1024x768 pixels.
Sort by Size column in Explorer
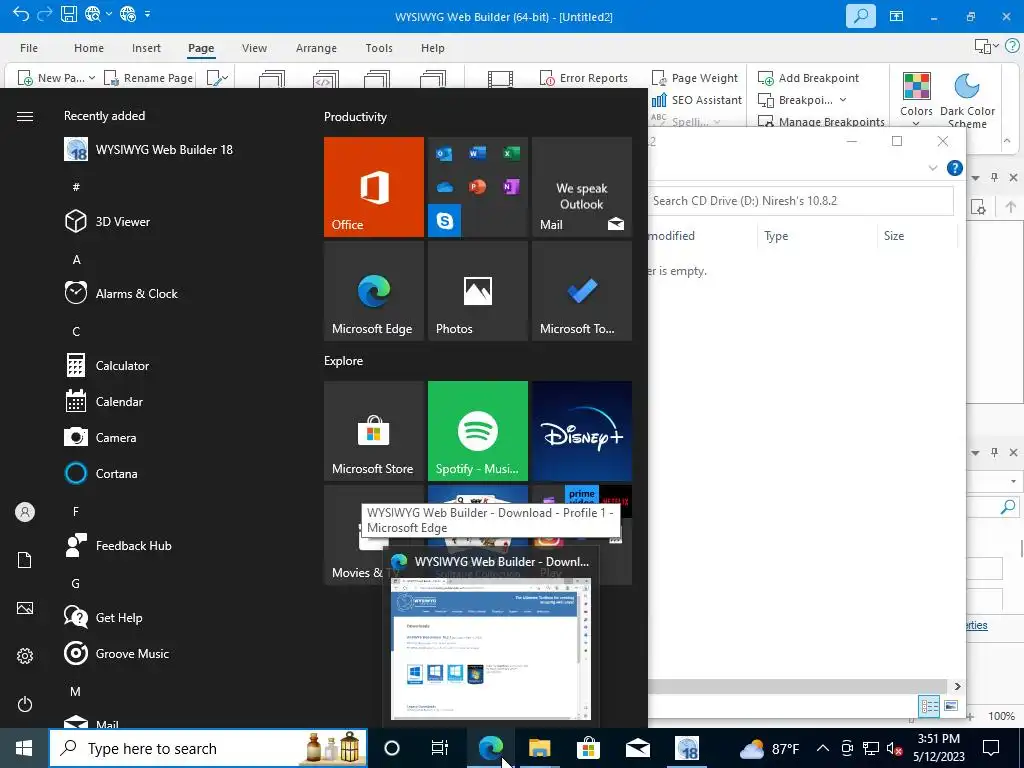893,236
